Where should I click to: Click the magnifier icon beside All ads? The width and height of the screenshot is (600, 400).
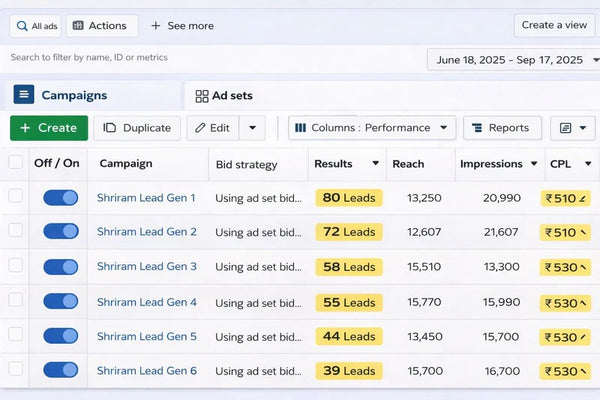[x=22, y=26]
